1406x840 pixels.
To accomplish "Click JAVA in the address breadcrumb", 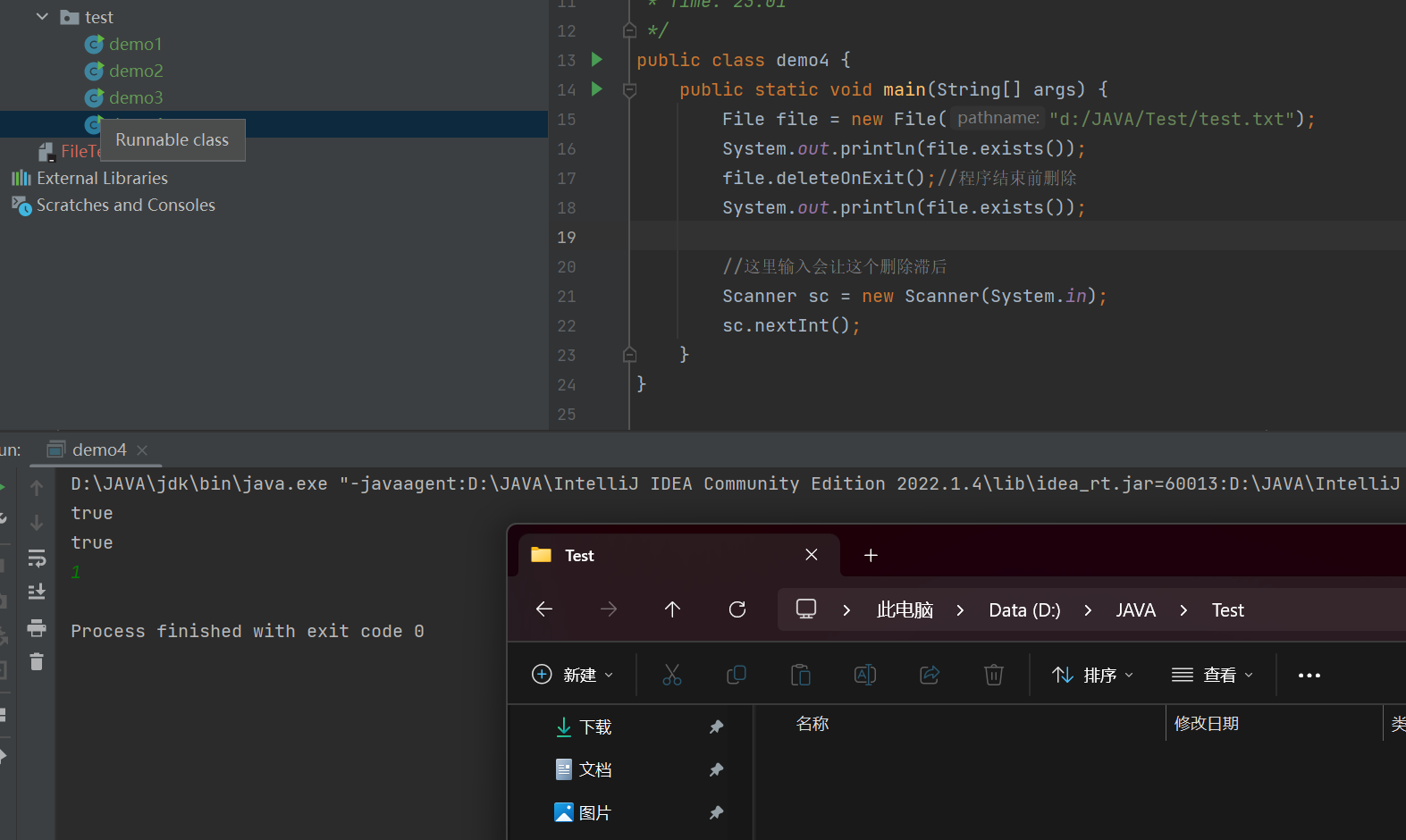I will (x=1135, y=610).
